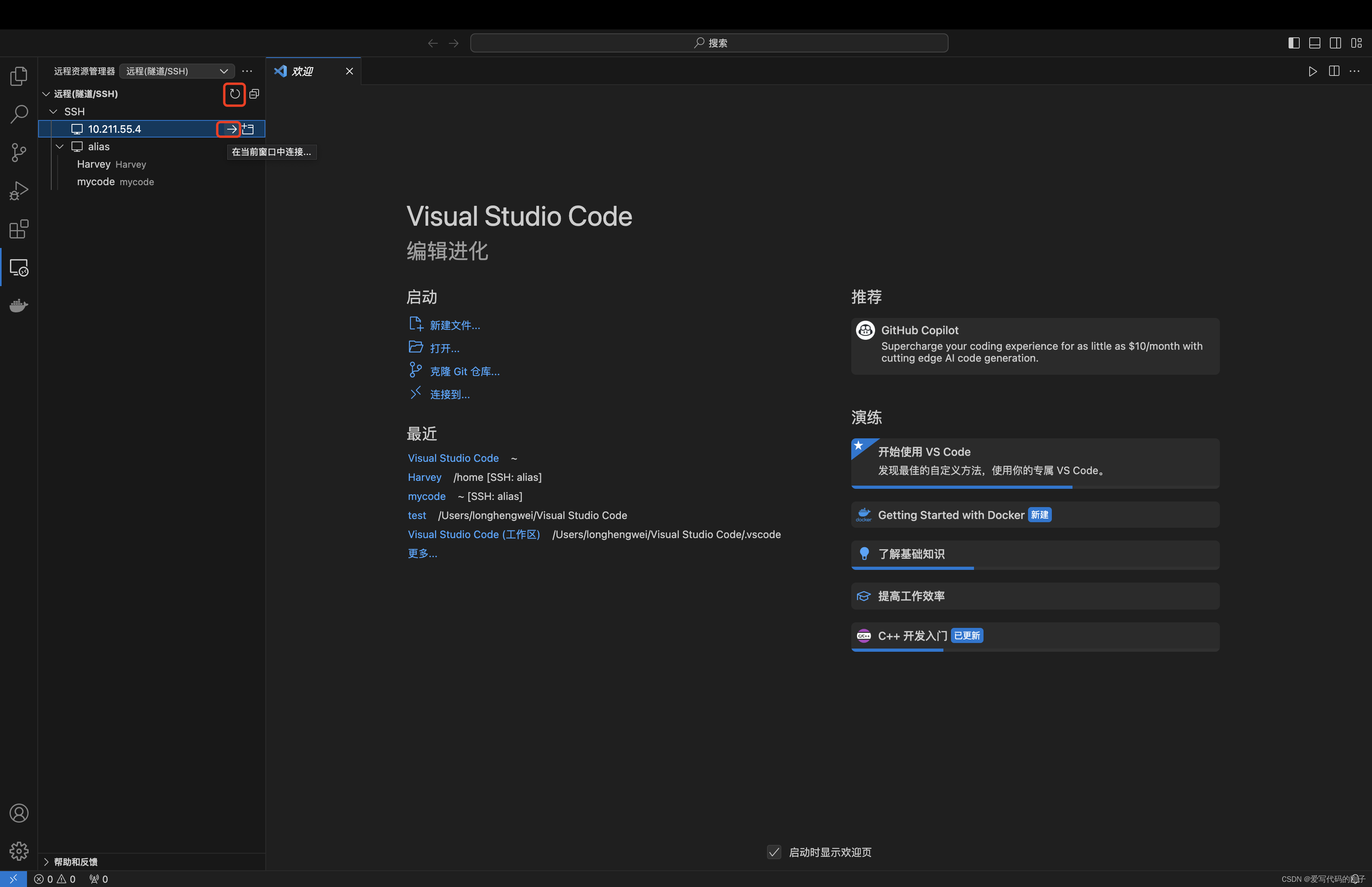Click the run play icon in editor toolbar
The width and height of the screenshot is (1372, 887).
click(1313, 72)
